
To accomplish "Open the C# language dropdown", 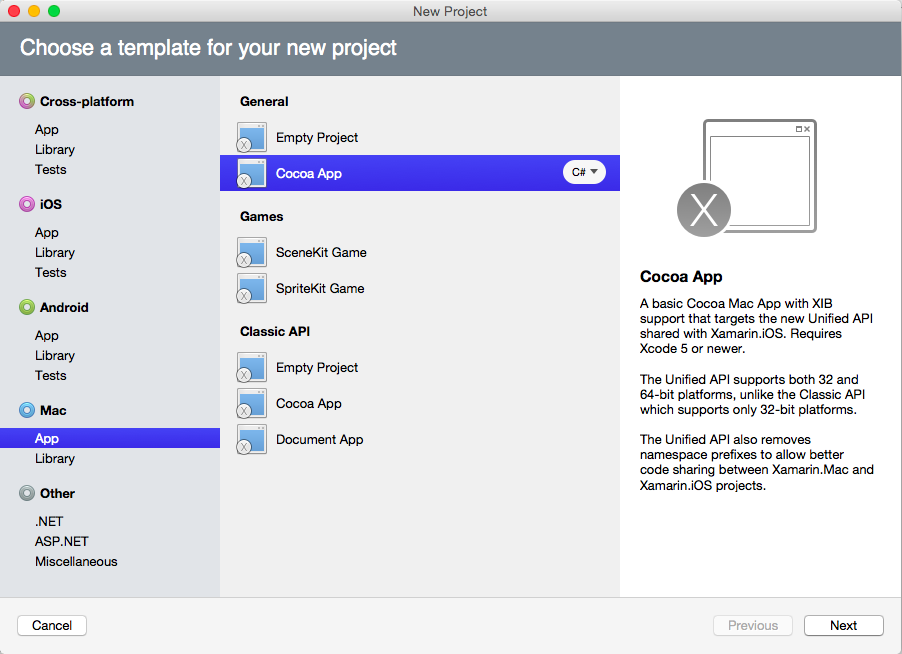I will [583, 172].
